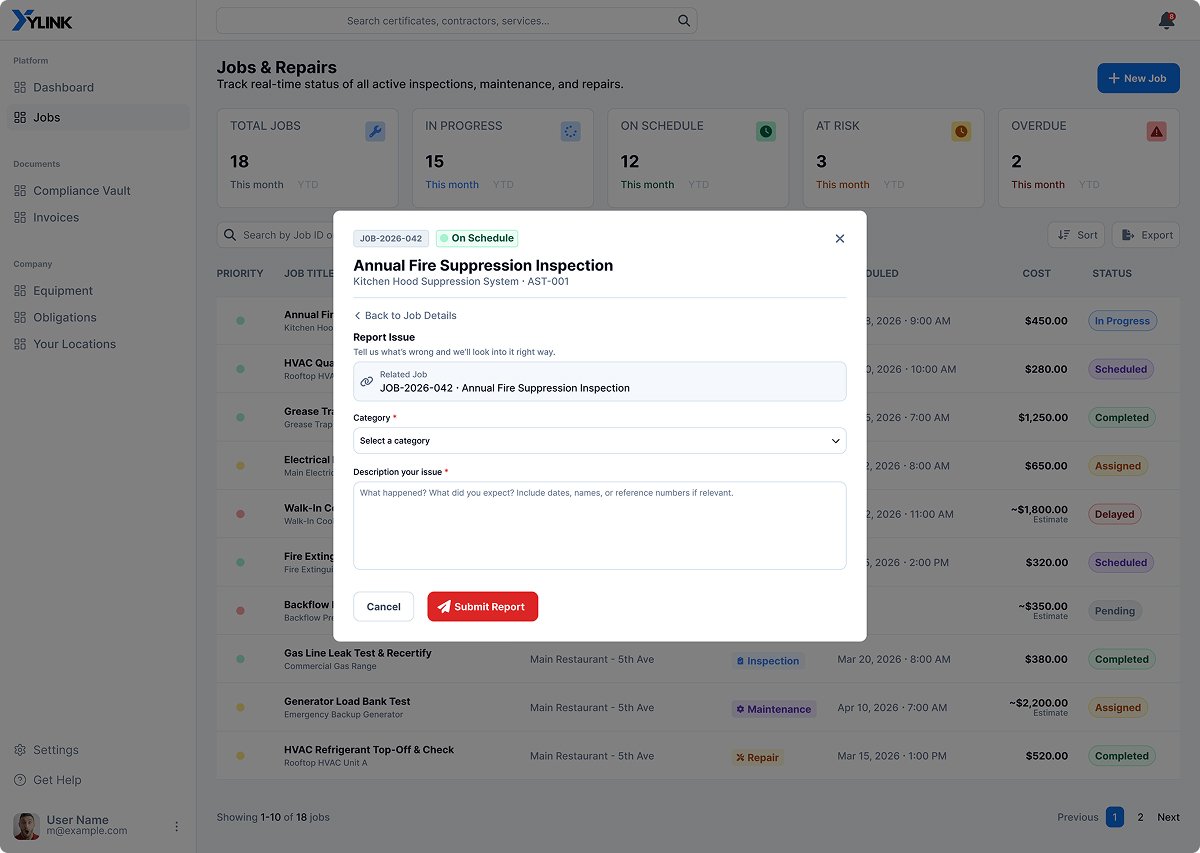The image size is (1200, 853).
Task: Go to Previous page of jobs
Action: [x=1078, y=817]
